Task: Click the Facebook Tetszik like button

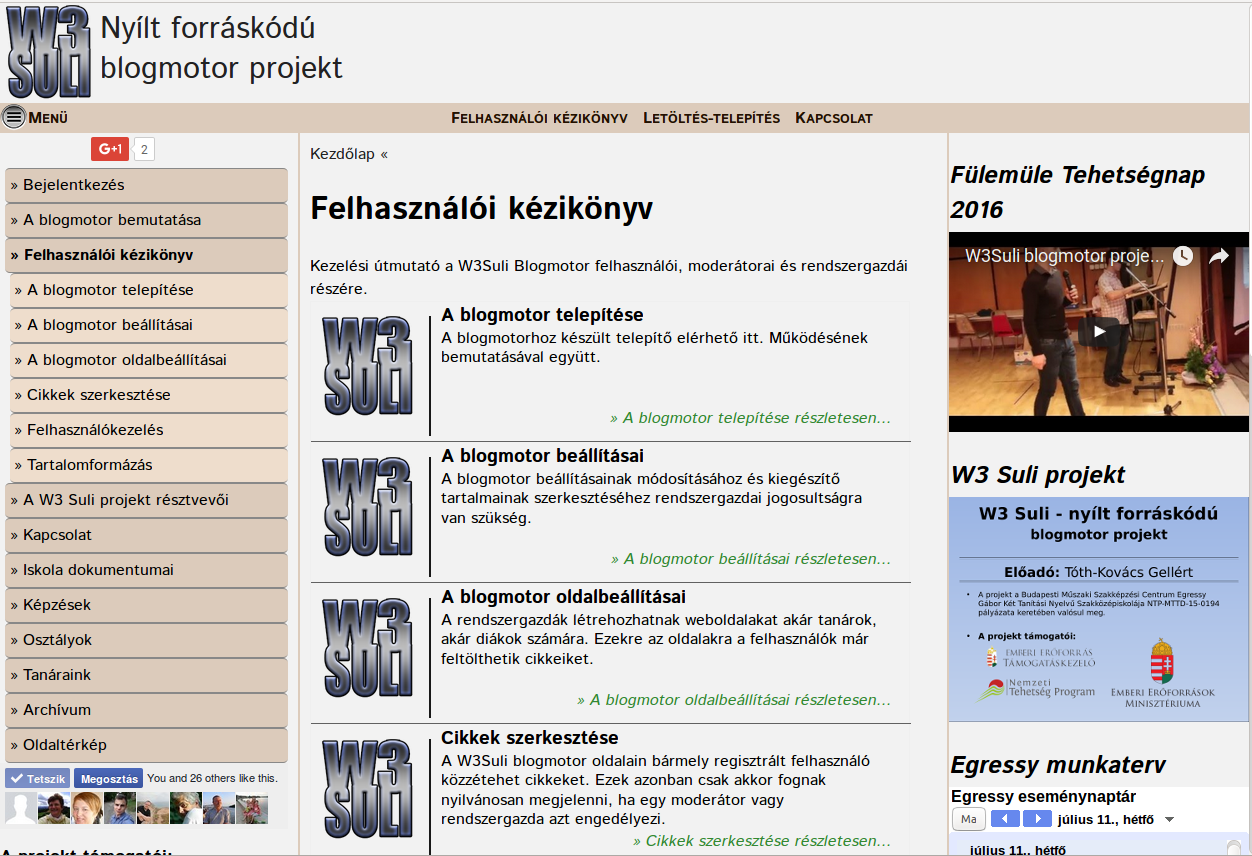Action: pos(37,778)
